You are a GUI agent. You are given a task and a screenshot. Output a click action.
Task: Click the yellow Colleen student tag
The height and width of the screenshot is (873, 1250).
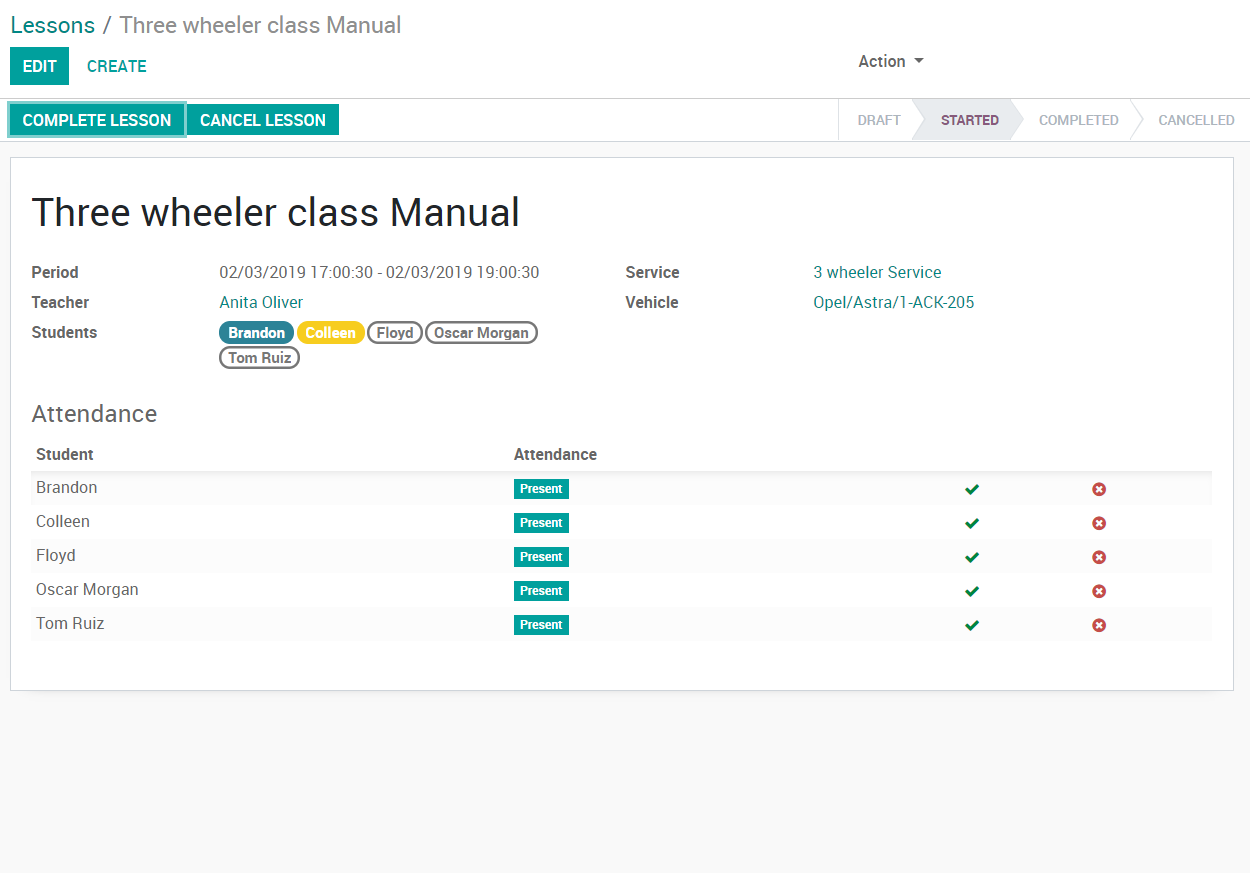[x=330, y=333]
